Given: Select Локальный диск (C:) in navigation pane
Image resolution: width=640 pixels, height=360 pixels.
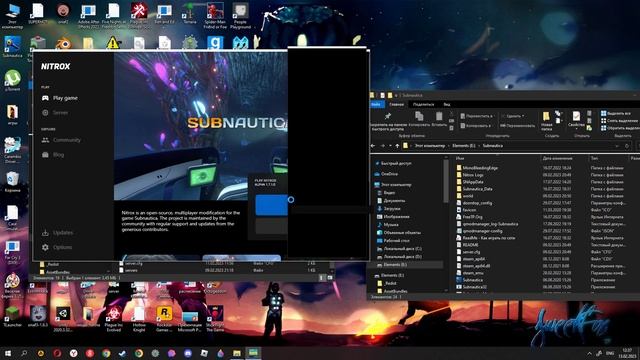Looking at the screenshot, I should click(x=402, y=249).
